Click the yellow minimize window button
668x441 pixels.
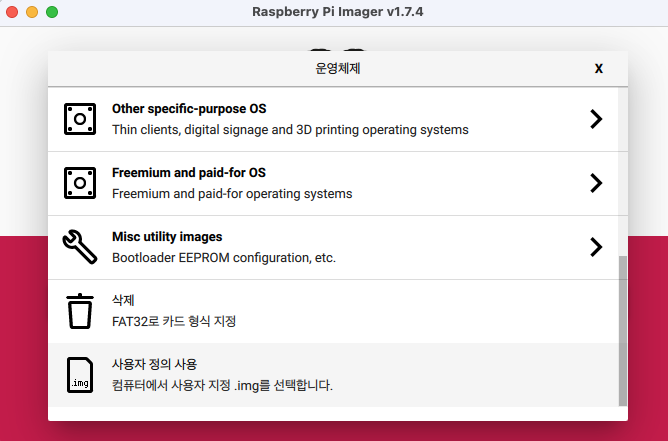tap(32, 12)
